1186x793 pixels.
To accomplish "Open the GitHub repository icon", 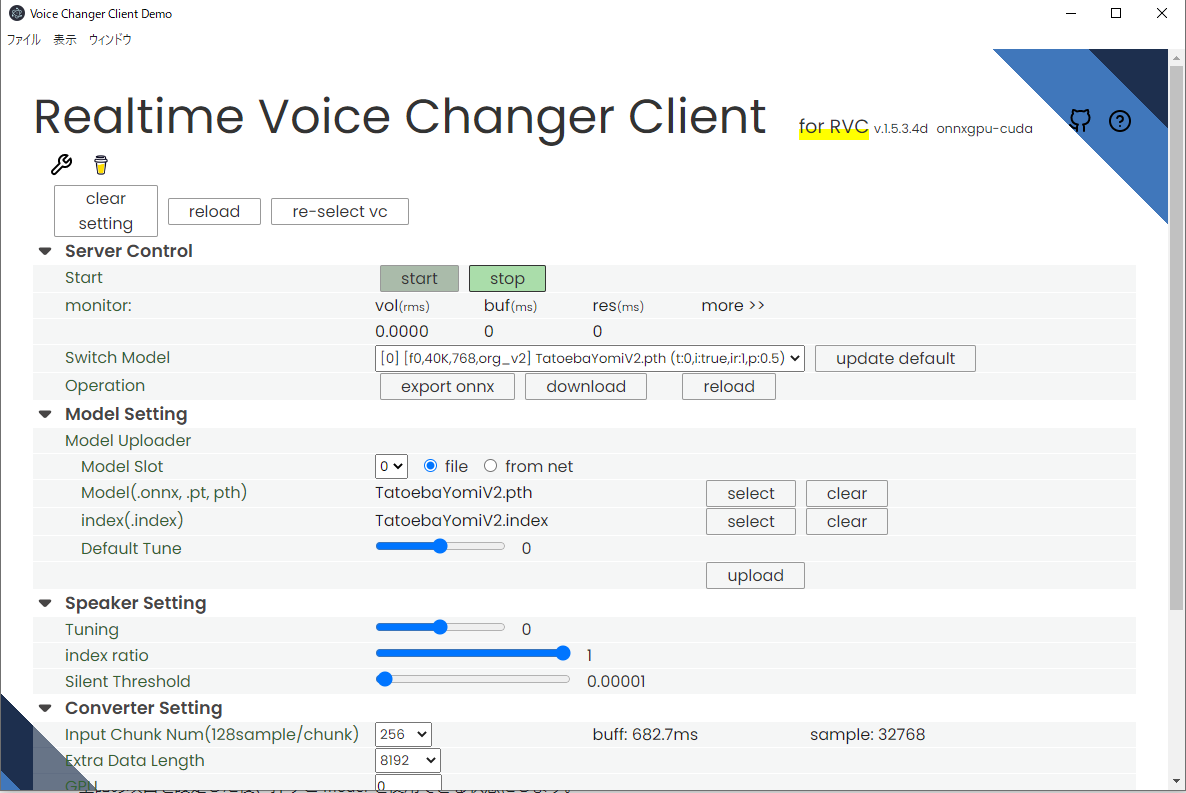I will coord(1080,120).
